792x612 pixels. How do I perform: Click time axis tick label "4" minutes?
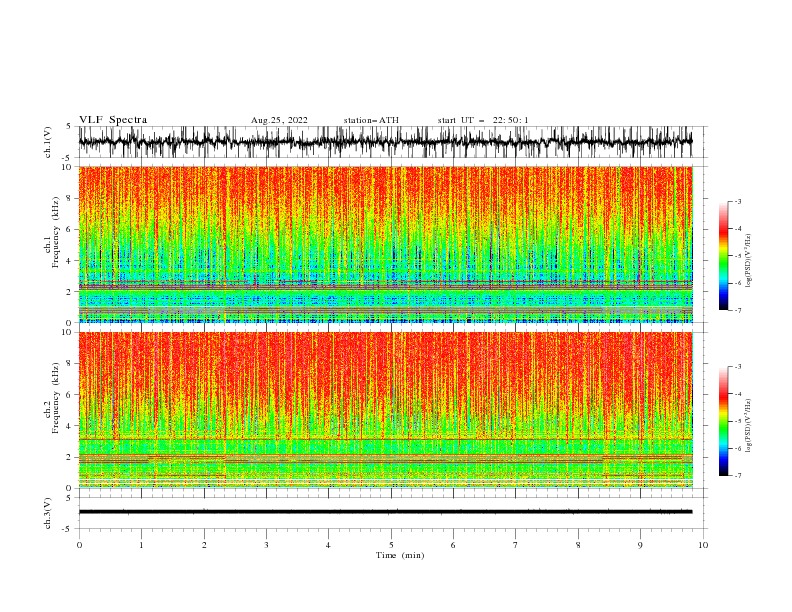click(328, 545)
